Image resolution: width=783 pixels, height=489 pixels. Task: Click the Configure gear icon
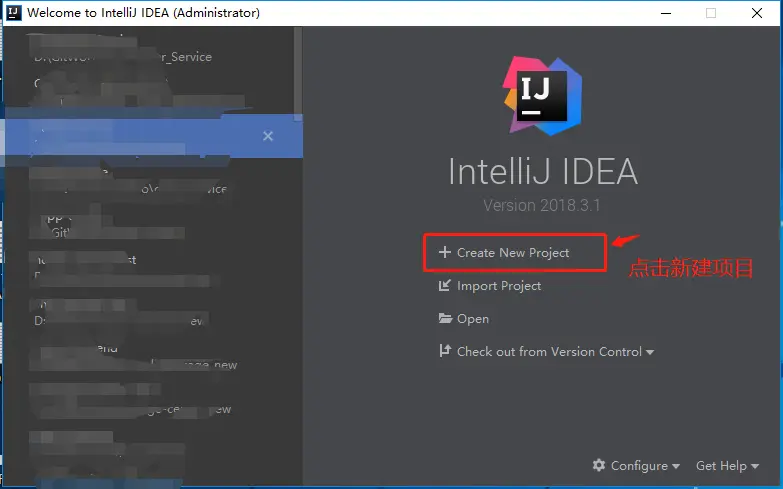599,465
